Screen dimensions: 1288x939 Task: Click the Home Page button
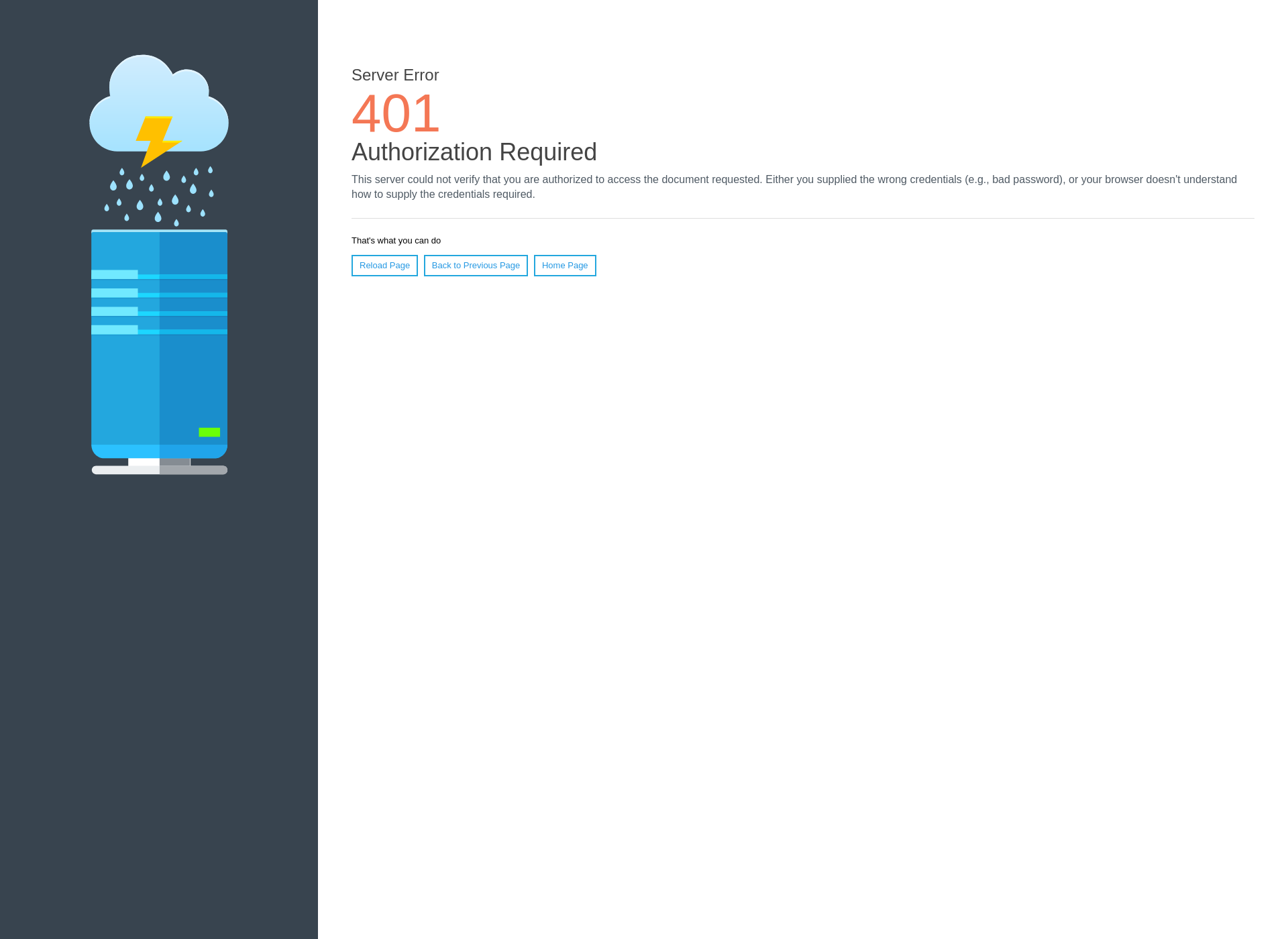click(564, 265)
